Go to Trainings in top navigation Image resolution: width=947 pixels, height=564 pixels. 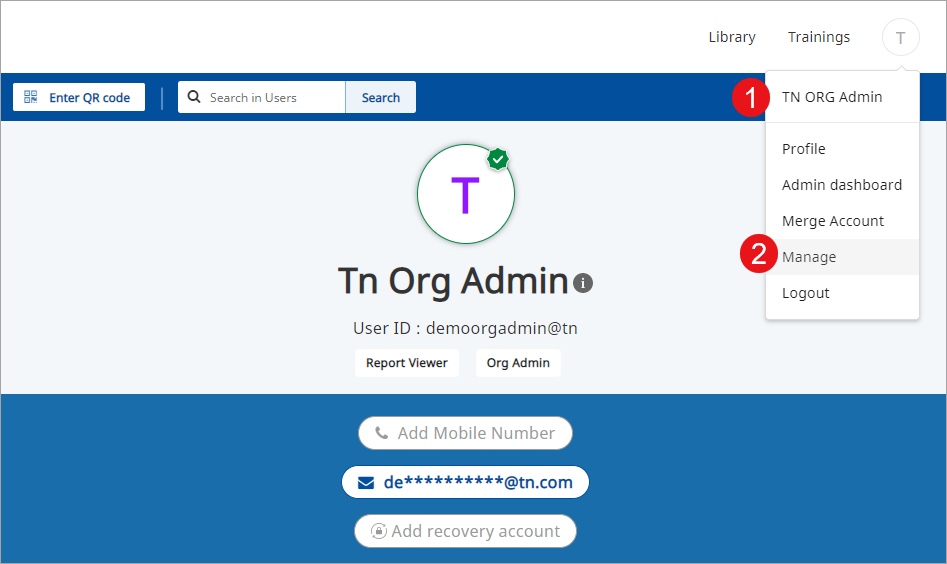(818, 37)
